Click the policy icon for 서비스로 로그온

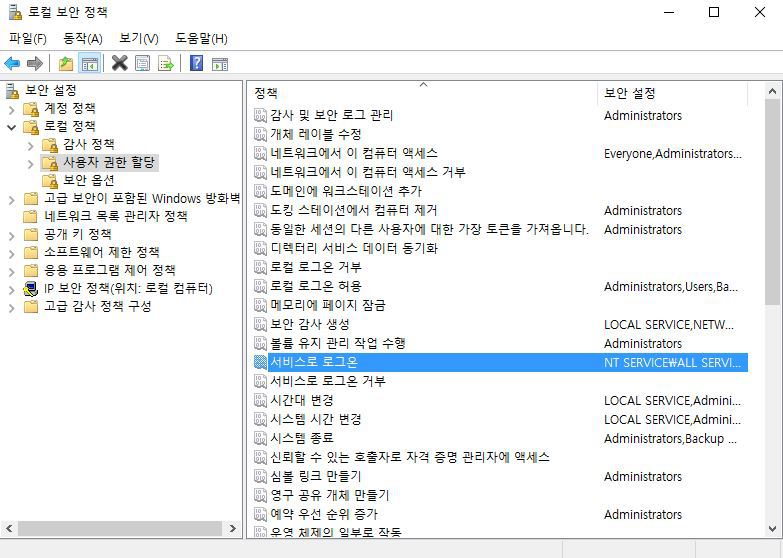[260, 362]
